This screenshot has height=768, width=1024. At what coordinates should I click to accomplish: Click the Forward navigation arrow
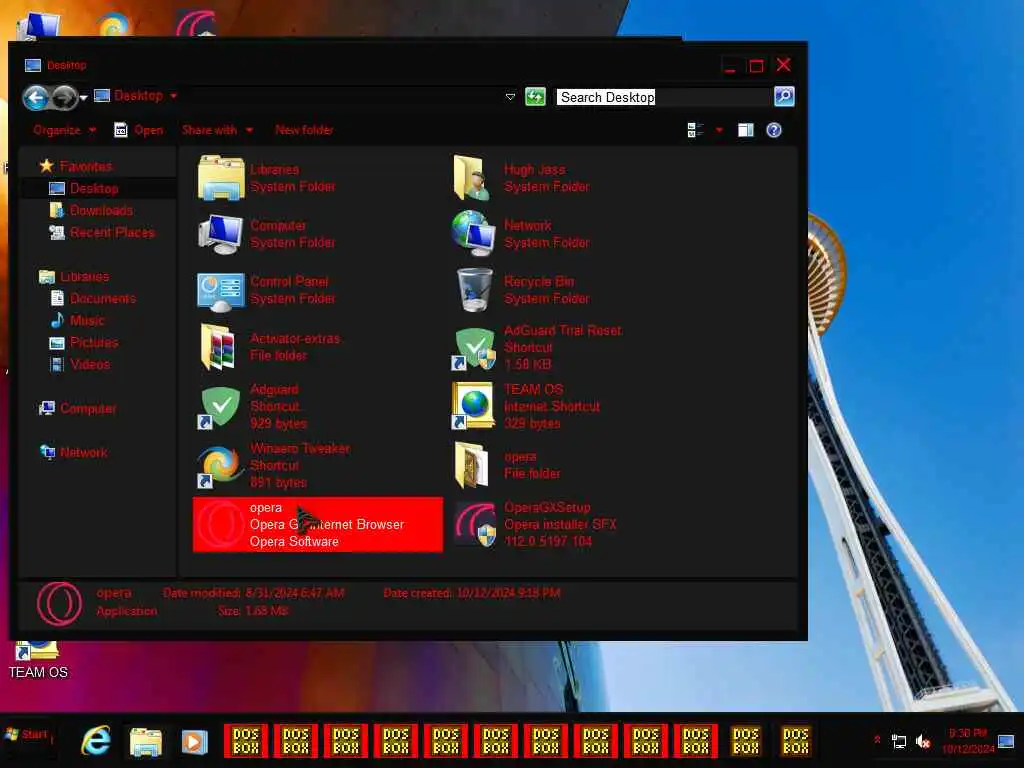point(65,98)
